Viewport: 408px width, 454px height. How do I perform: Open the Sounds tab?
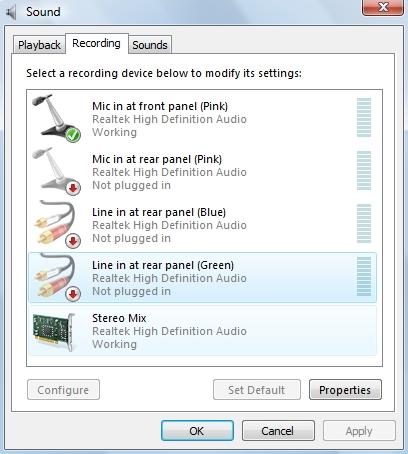click(x=150, y=45)
